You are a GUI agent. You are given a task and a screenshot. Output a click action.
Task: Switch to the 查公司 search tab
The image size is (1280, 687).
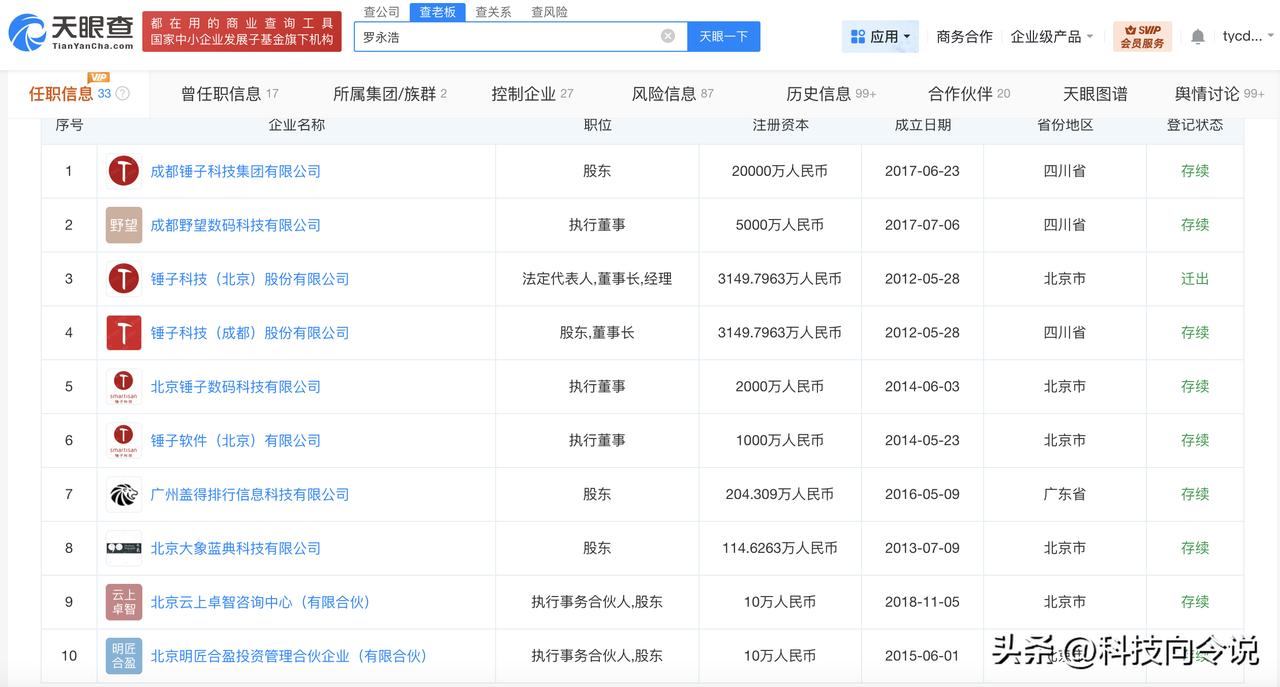381,12
